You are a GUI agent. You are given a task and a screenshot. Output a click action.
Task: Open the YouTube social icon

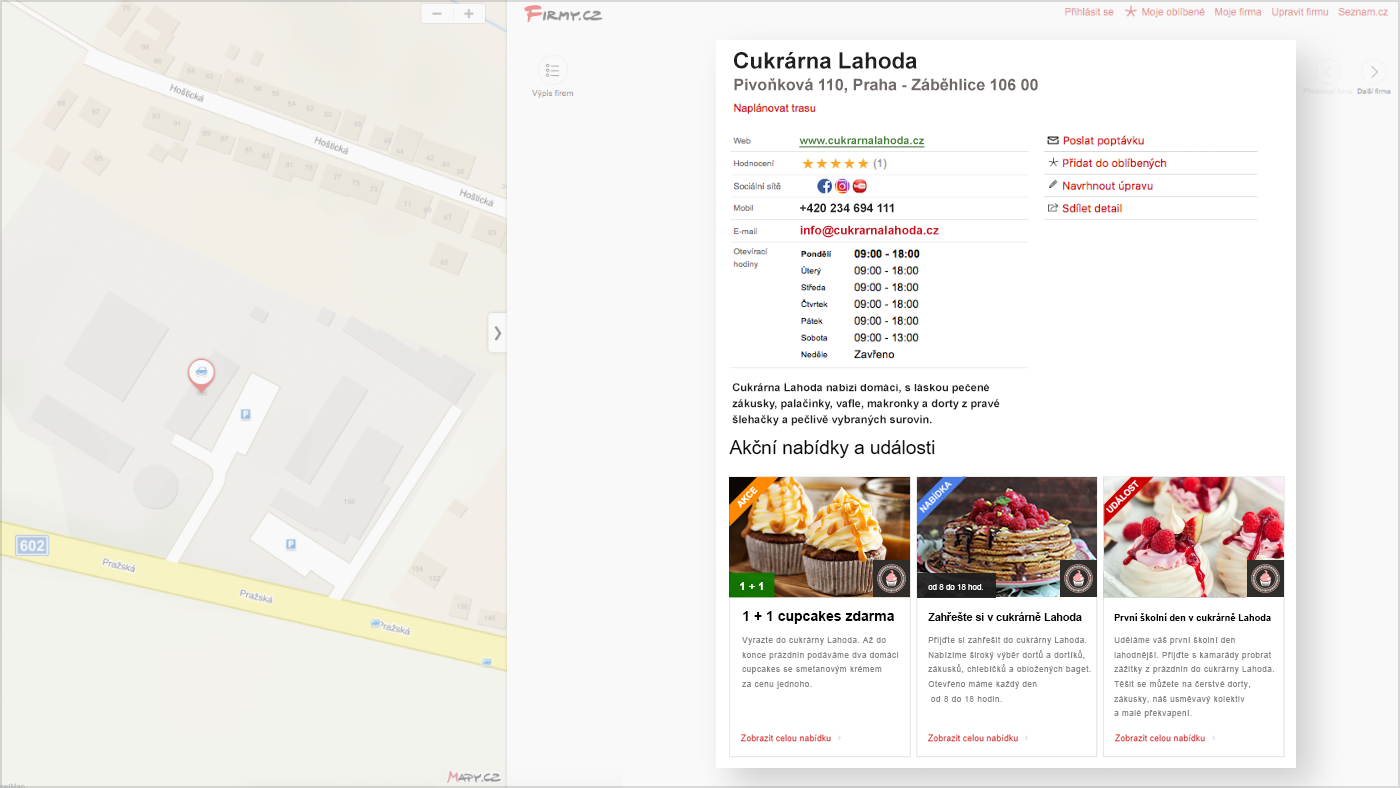(859, 186)
